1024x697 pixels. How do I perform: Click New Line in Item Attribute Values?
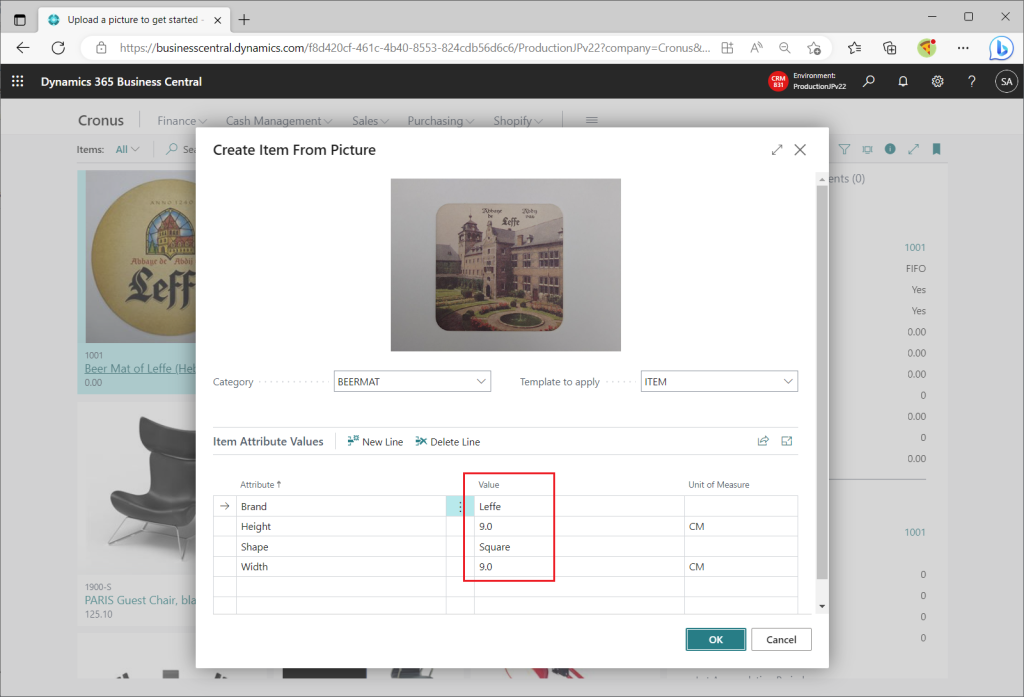pos(375,442)
